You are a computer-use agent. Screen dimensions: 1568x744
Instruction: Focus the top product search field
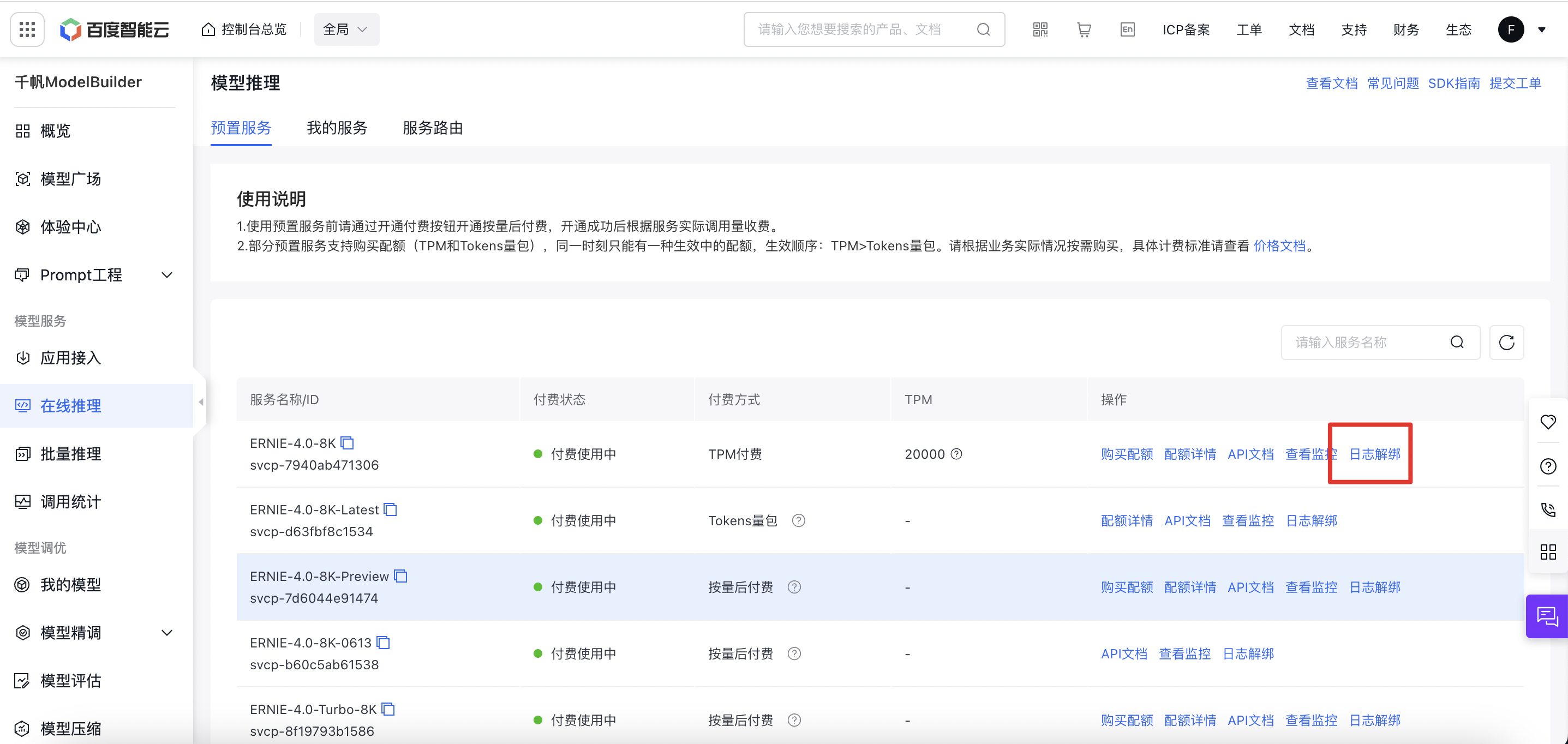(874, 29)
